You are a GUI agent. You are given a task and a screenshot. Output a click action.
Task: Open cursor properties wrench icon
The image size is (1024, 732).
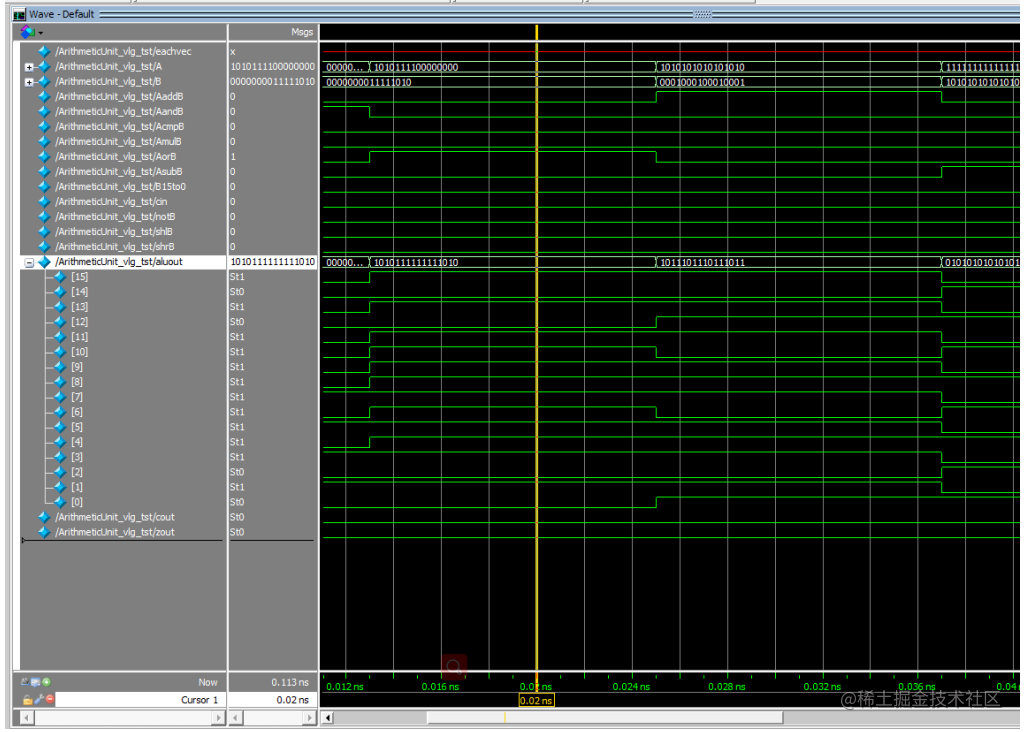coord(39,699)
